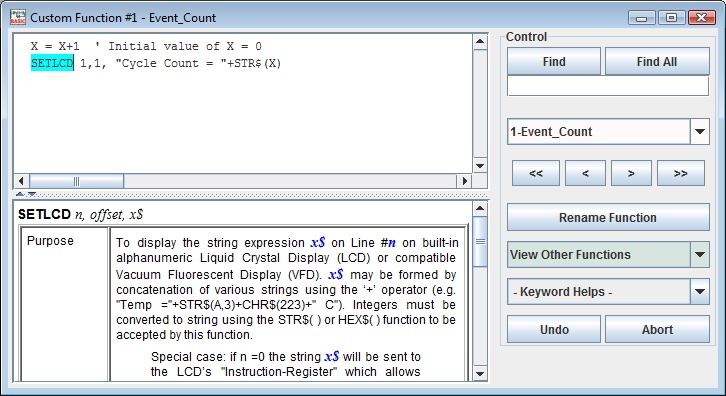Click the split pane collapse-up arrow
The image size is (726, 396).
point(20,194)
